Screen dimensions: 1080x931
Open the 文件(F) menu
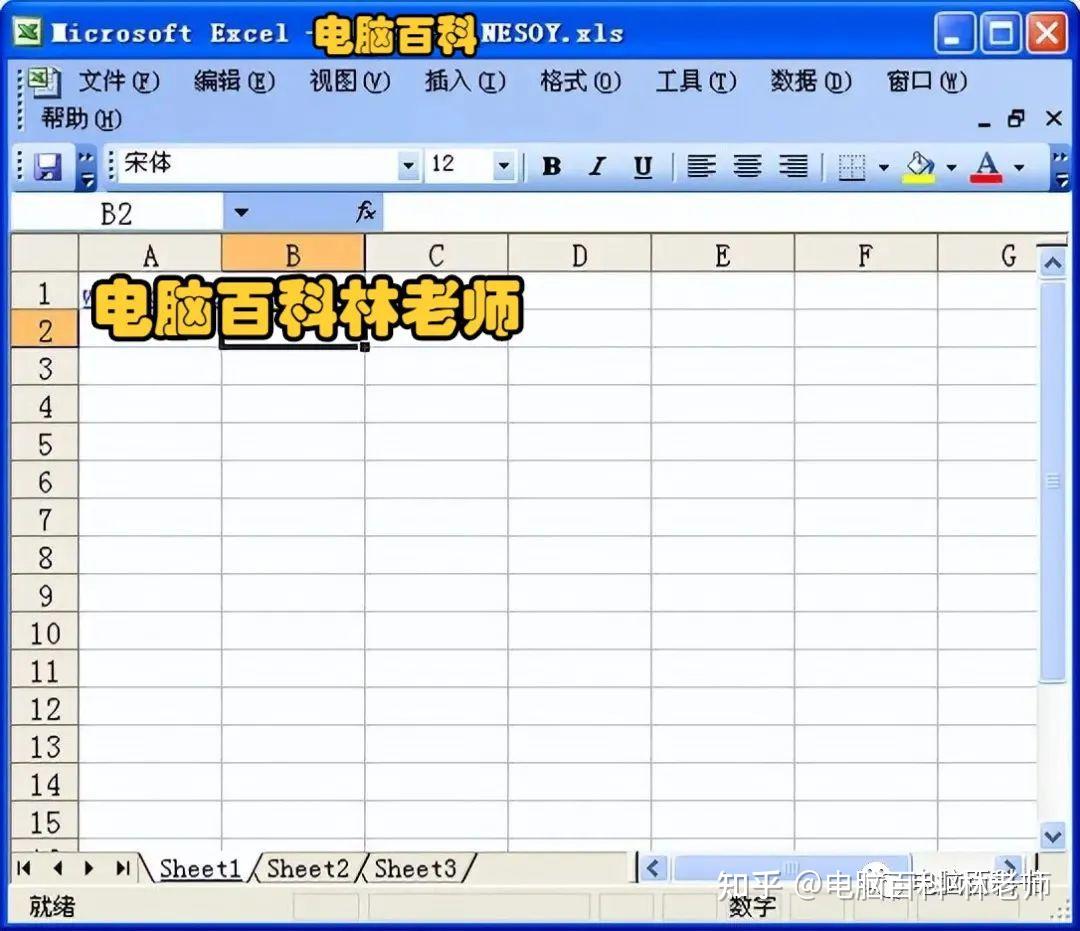click(119, 82)
